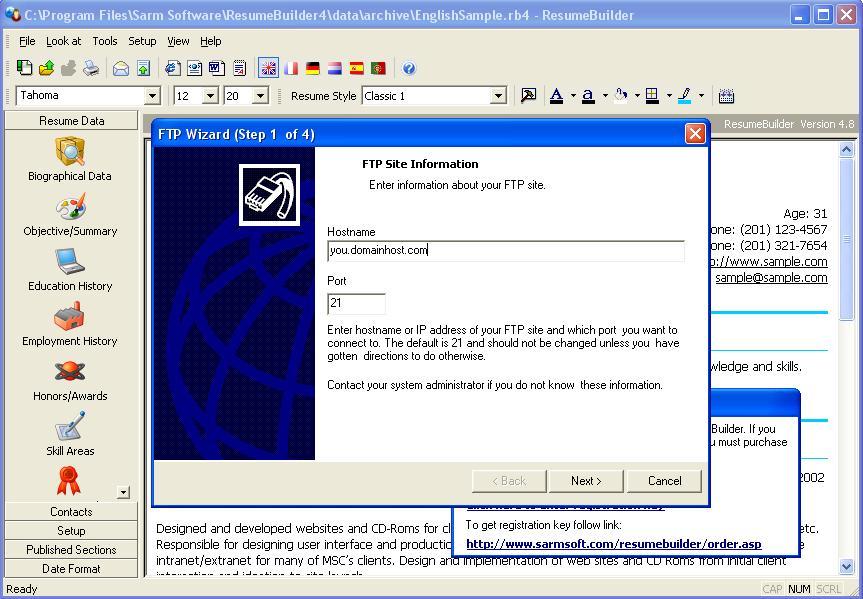This screenshot has height=599, width=863.
Task: Expand paint bucket fill color dropdown arrow
Action: pos(637,96)
